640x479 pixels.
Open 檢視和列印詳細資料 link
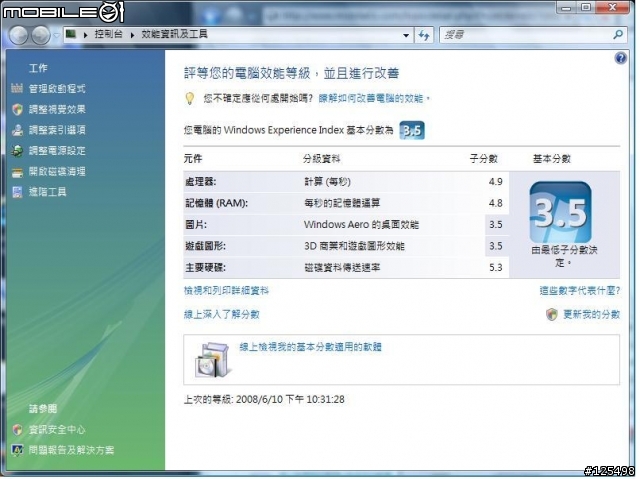point(226,291)
